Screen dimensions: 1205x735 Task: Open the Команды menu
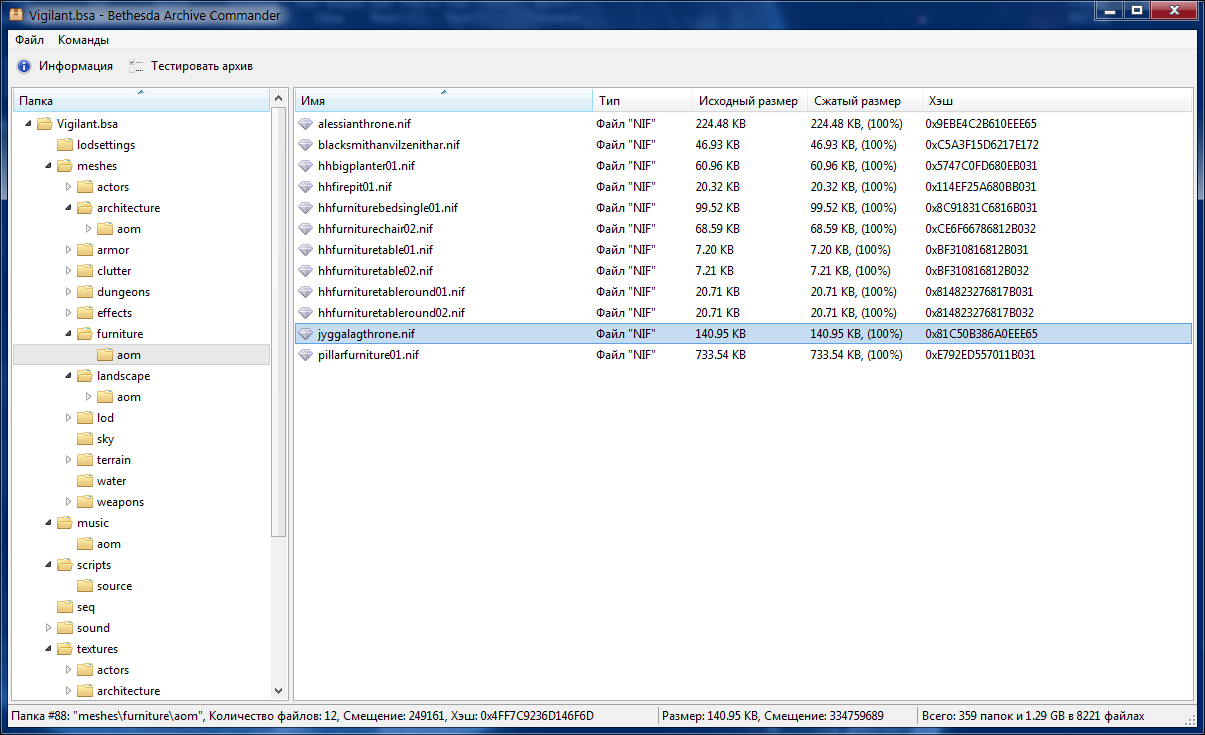(83, 40)
